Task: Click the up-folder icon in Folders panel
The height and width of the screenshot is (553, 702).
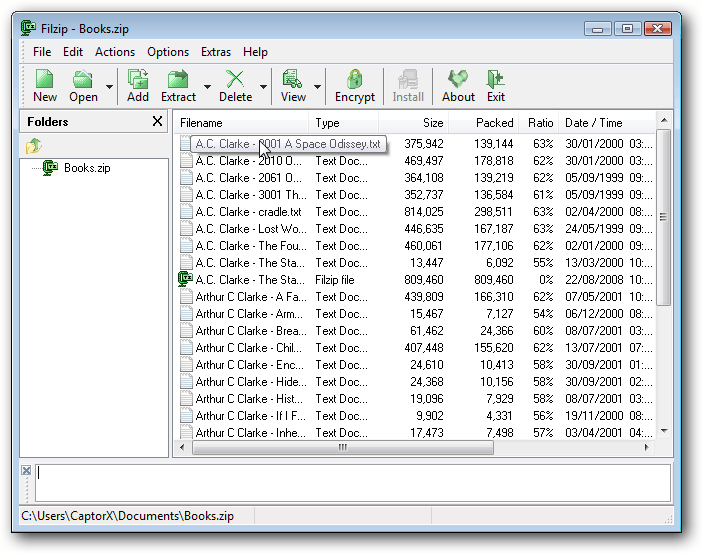Action: 34,146
